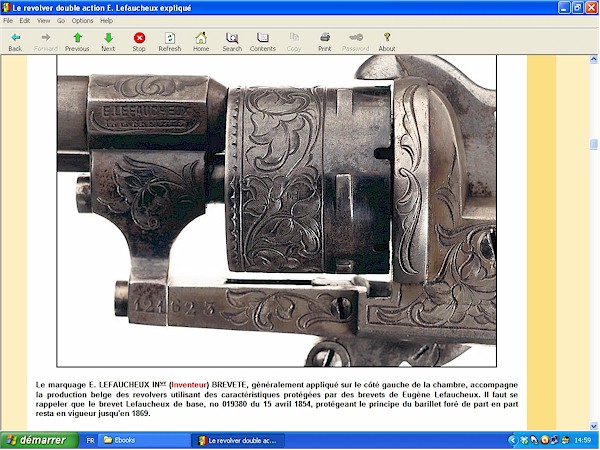
Task: Click the vertical scrollbar up arrow
Action: click(x=593, y=59)
